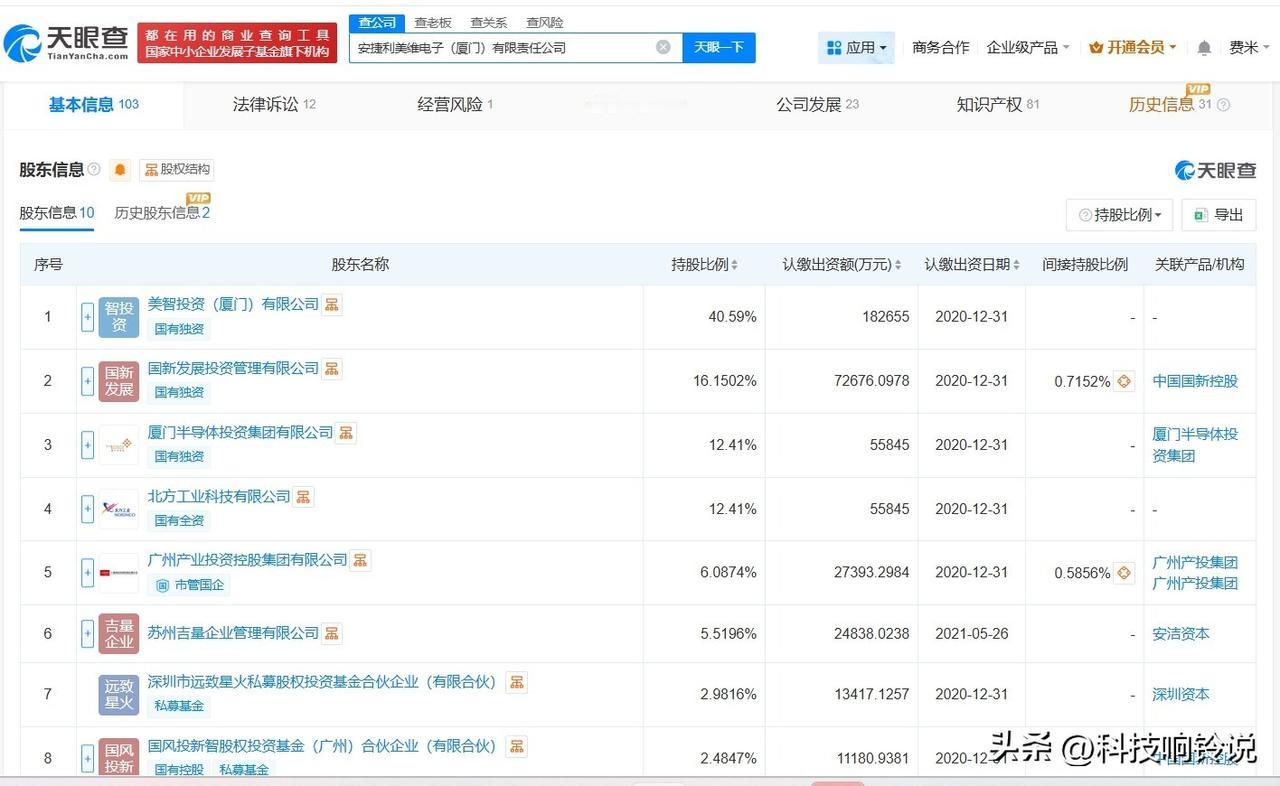
Task: Open equity structure icon beside 厦门半导体投资集团有限公司
Action: tap(346, 432)
